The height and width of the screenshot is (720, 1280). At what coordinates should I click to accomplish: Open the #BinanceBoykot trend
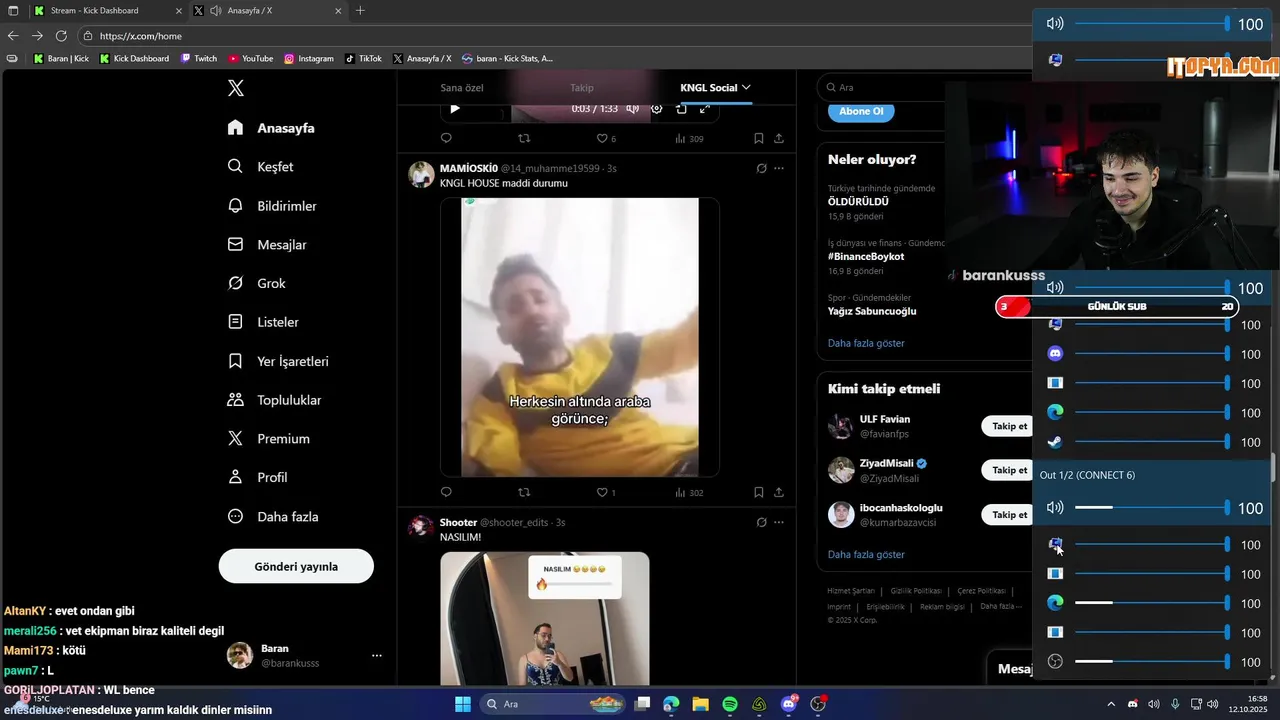pyautogui.click(x=866, y=256)
